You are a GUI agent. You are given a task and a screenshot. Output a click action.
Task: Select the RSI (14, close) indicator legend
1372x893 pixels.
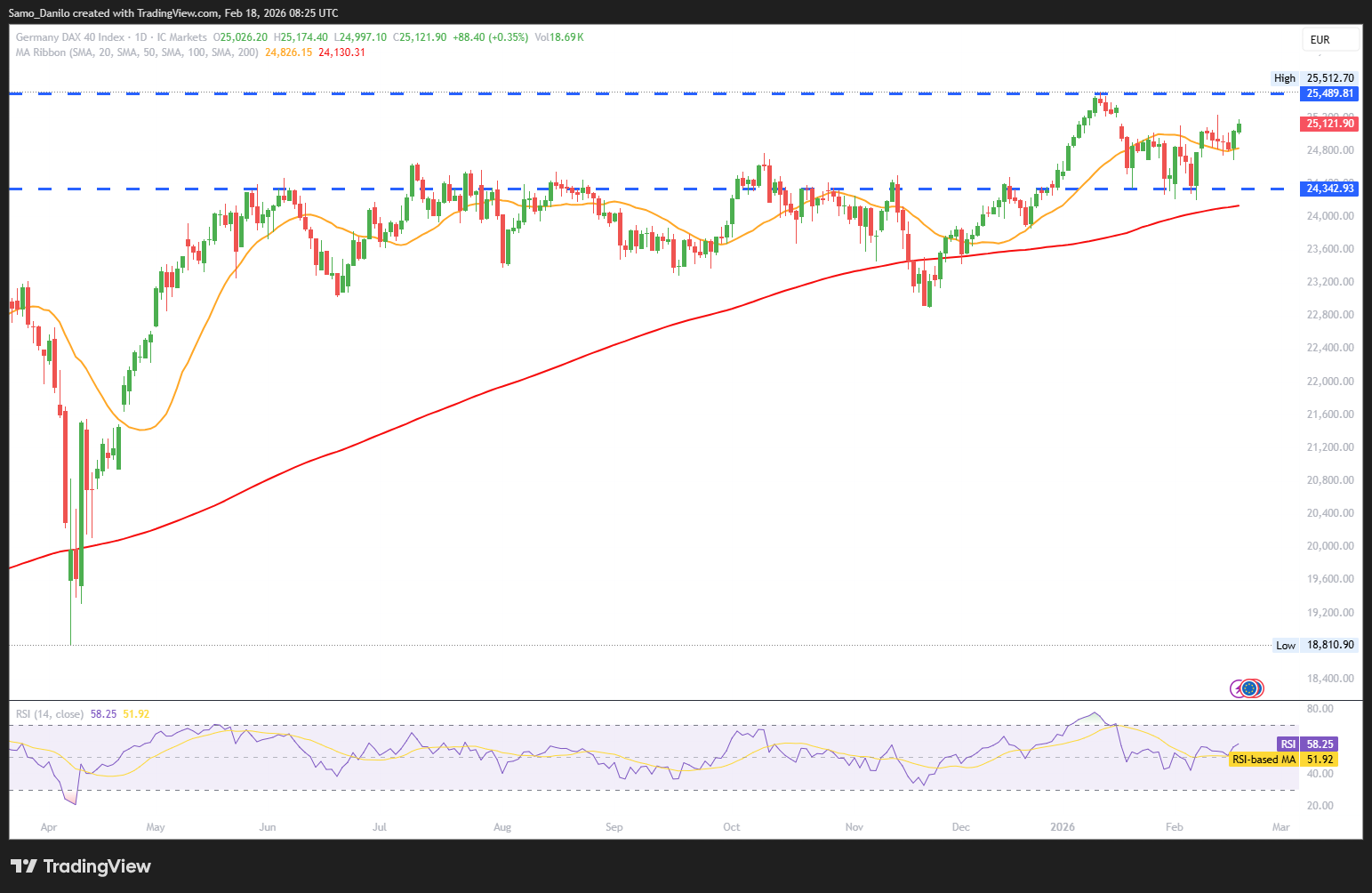[x=50, y=714]
